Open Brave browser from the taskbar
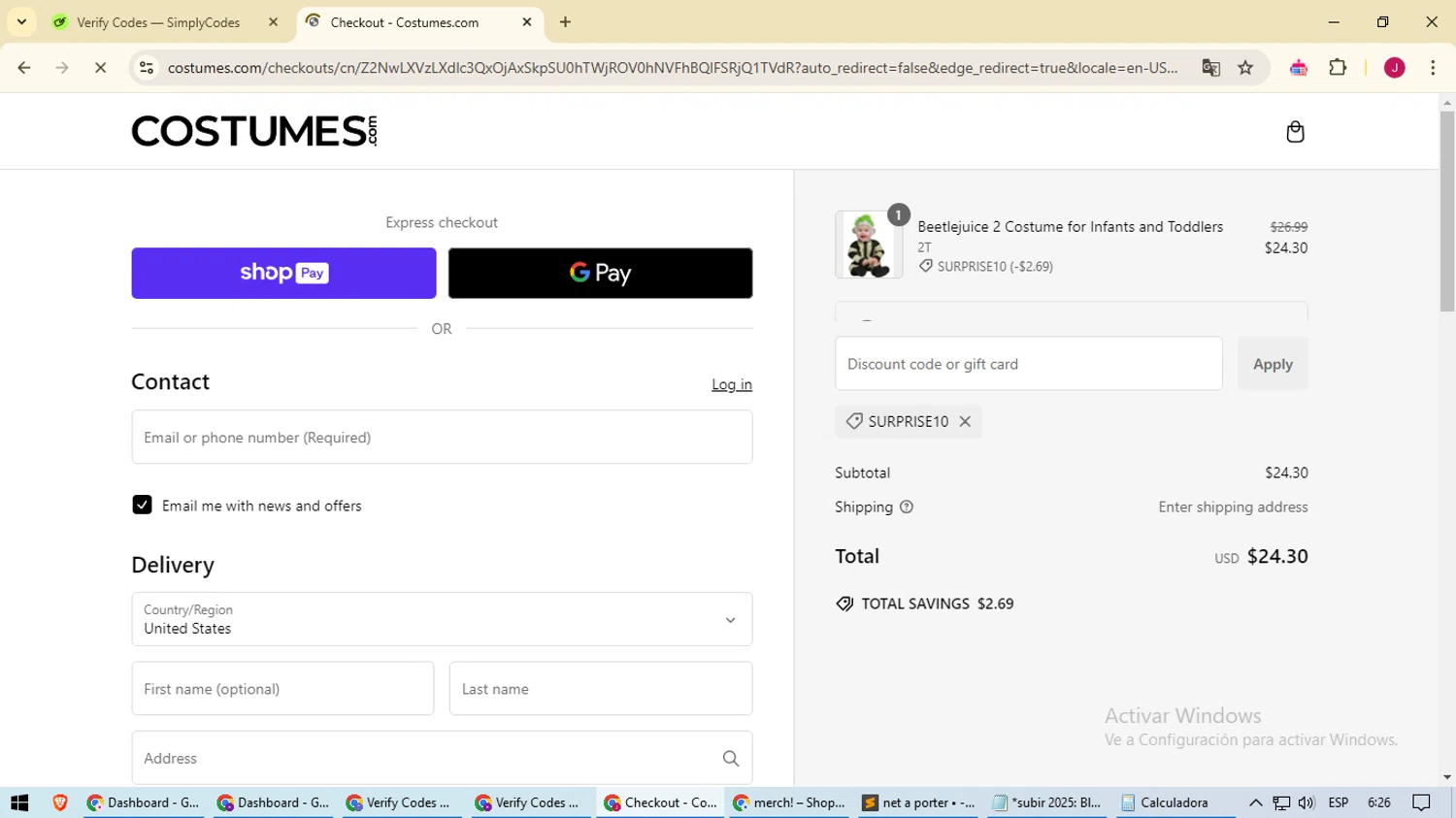Viewport: 1456px width, 818px height. 60,802
